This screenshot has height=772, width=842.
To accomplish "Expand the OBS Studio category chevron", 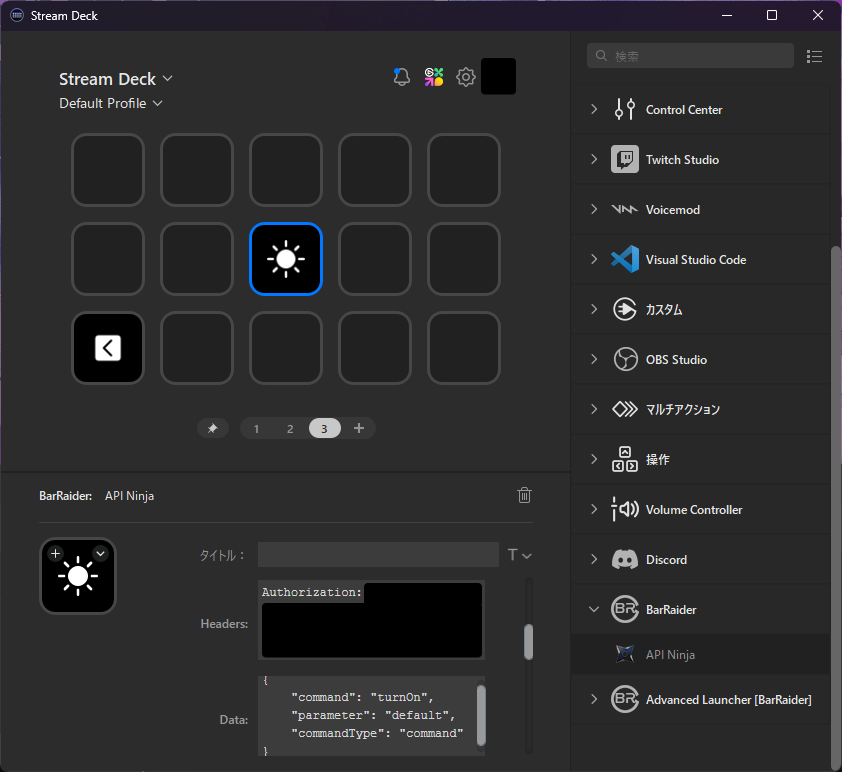I will tap(594, 359).
